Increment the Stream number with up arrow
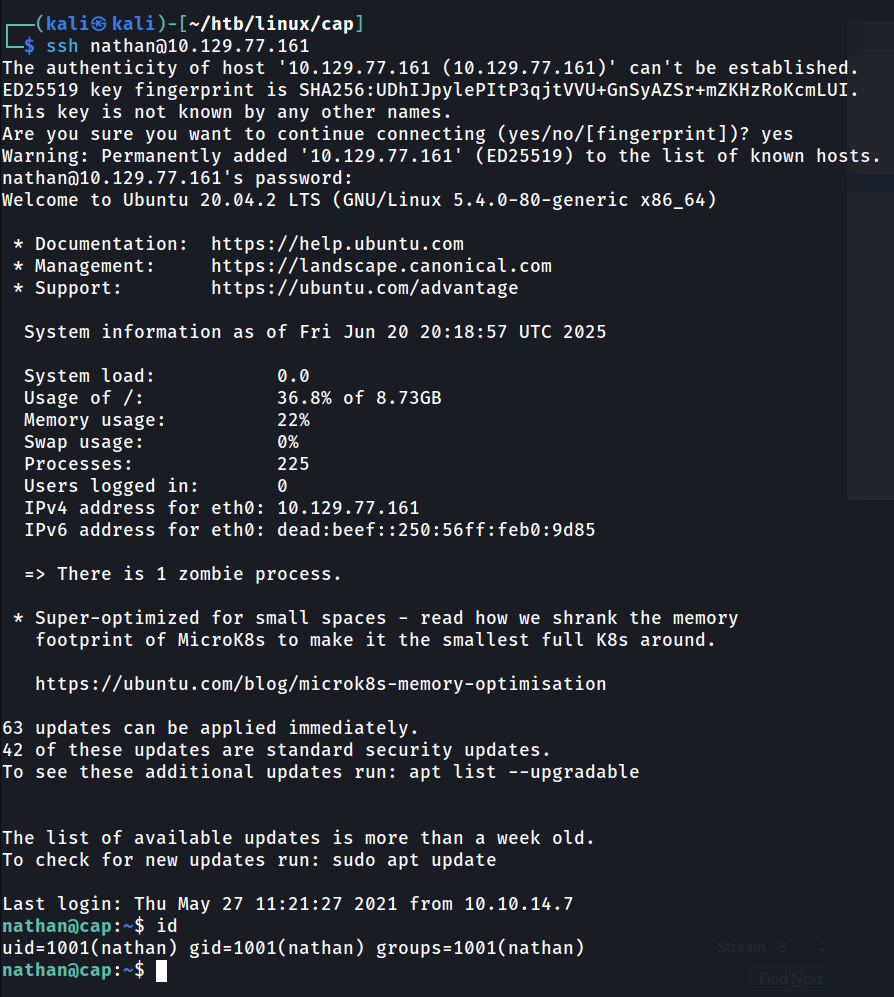The height and width of the screenshot is (997, 894). coord(822,941)
